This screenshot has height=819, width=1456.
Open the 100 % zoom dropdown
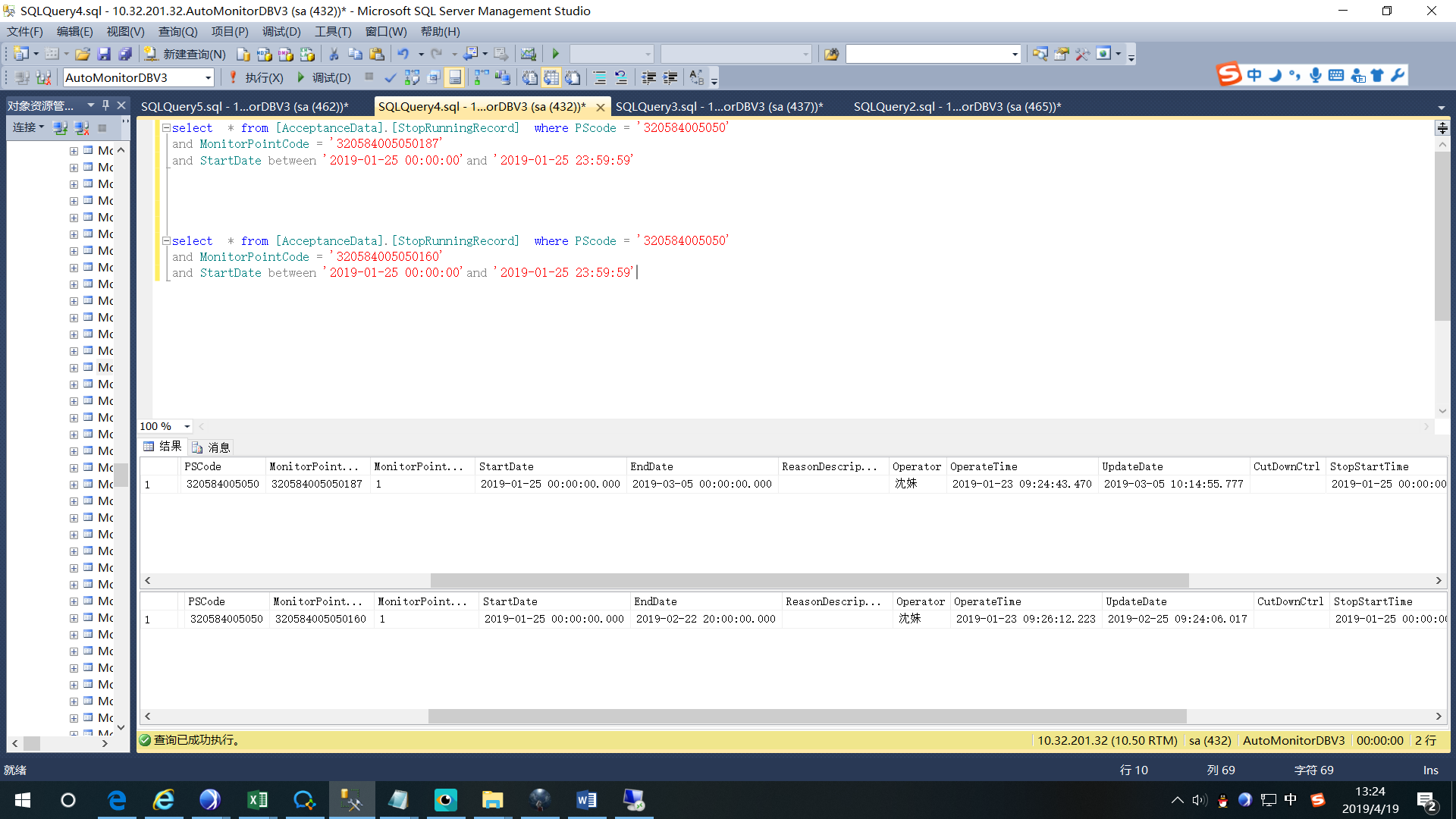pyautogui.click(x=187, y=426)
